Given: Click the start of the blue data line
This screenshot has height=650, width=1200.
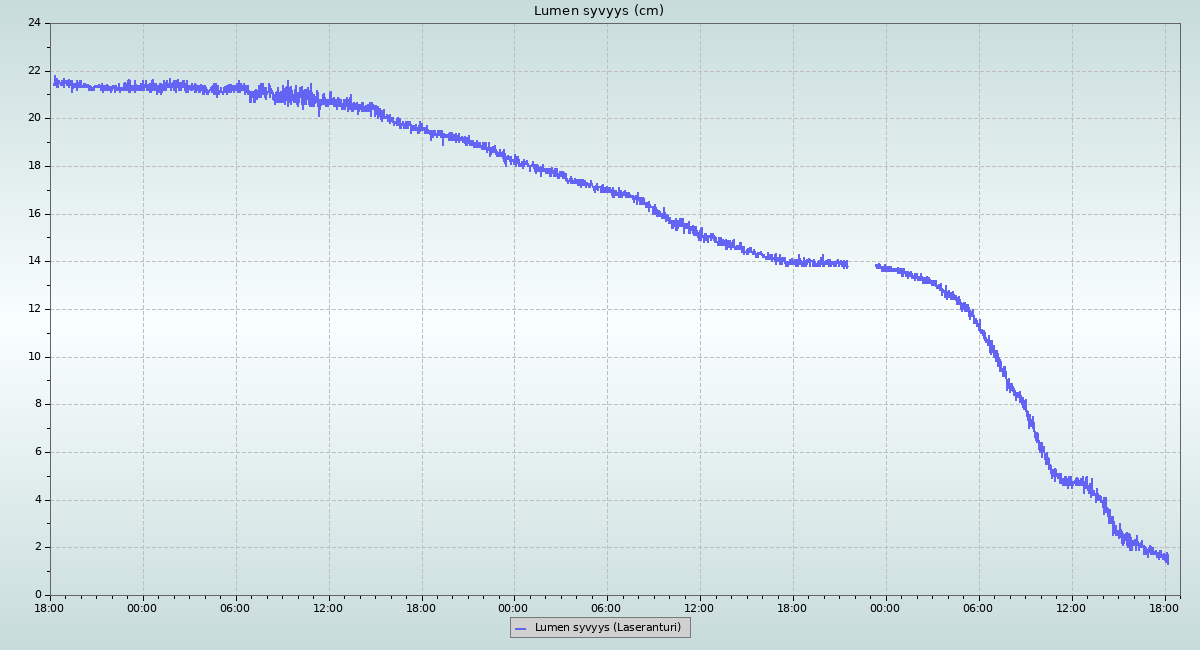Looking at the screenshot, I should [x=55, y=82].
